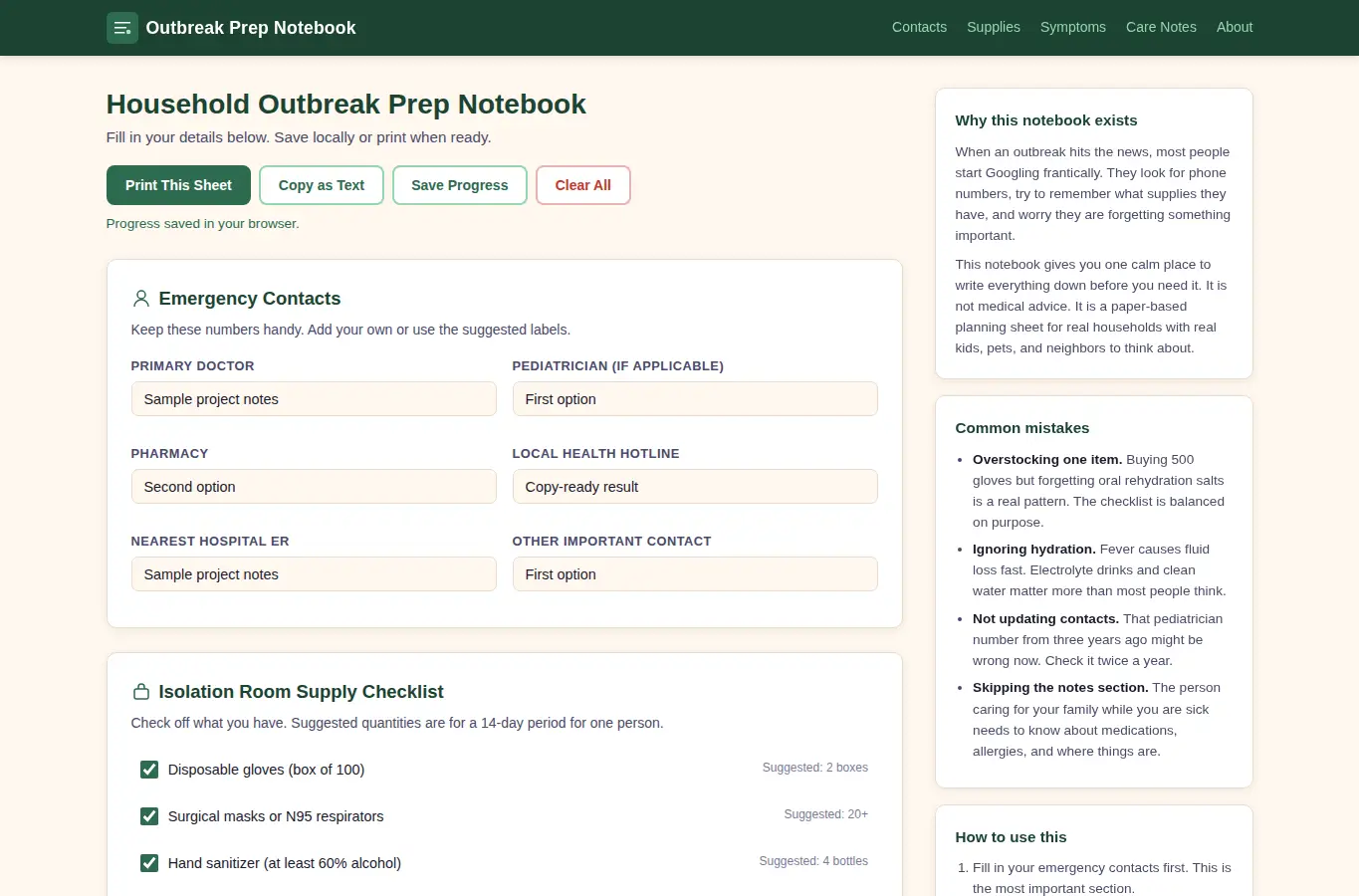Click the 'Common mistakes' heading

click(x=1022, y=428)
